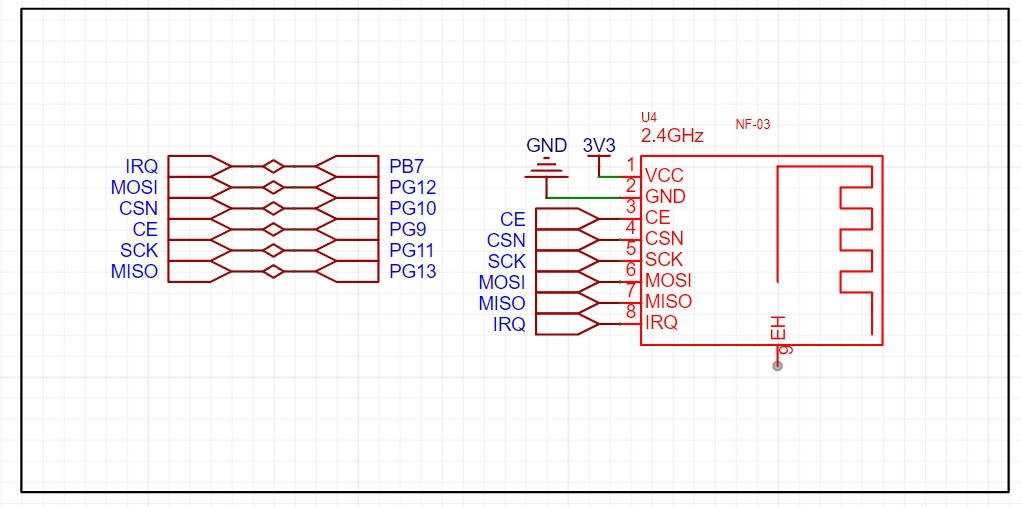Click the GND text above the ground symbol
The image size is (1021, 507).
(x=547, y=145)
